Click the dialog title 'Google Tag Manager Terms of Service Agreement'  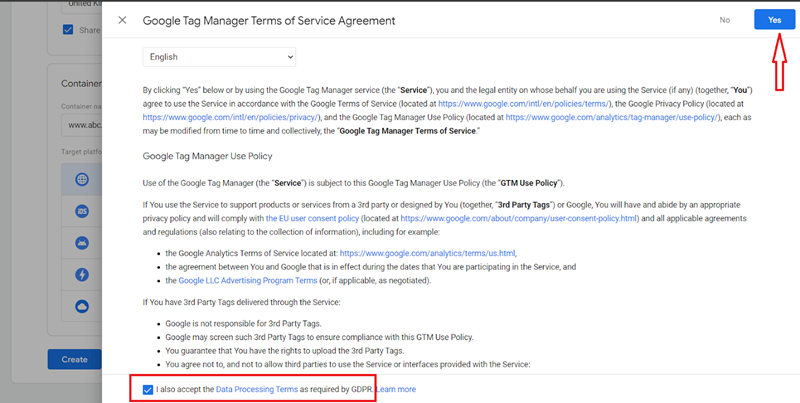(269, 21)
